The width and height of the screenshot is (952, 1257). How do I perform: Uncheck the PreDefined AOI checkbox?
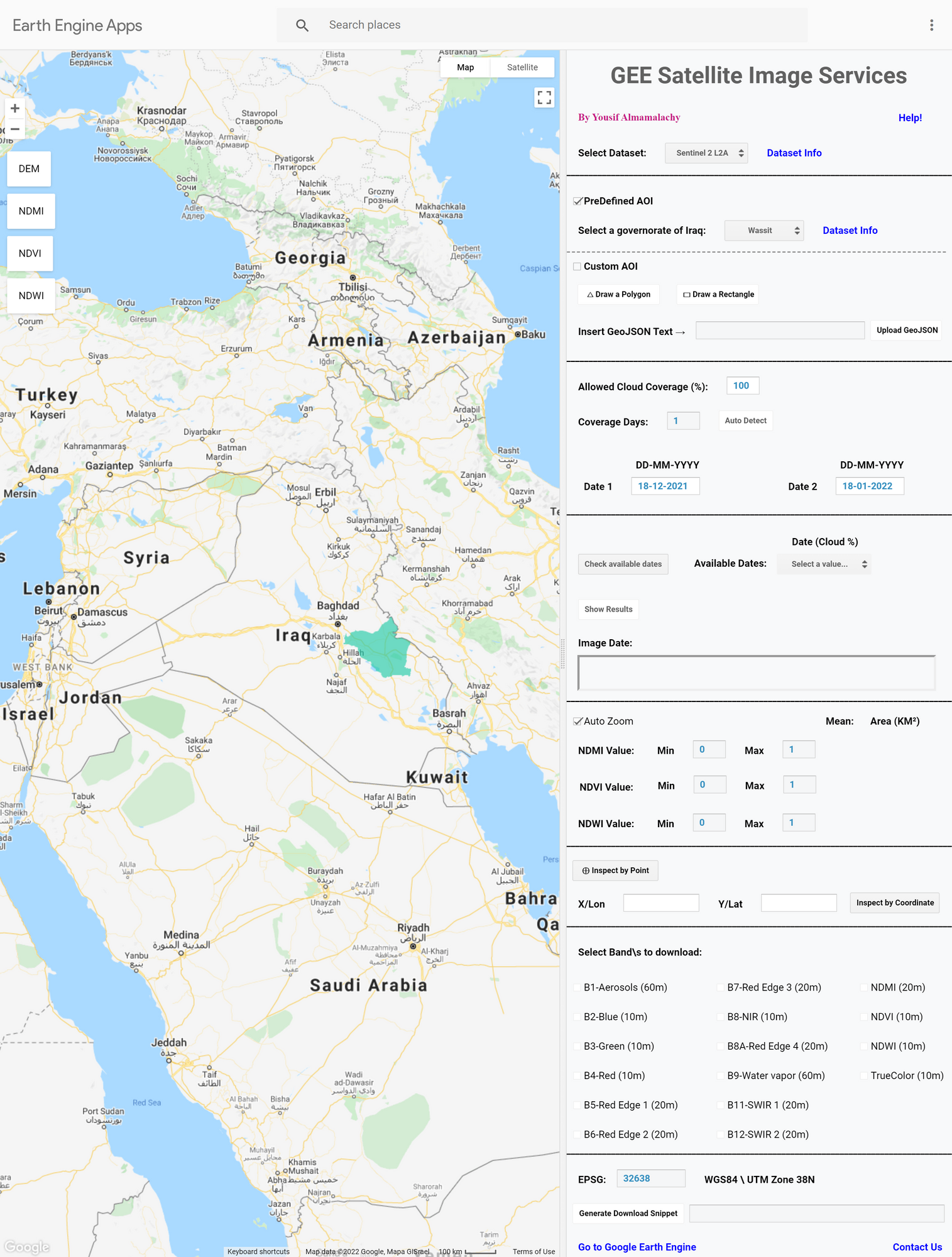[x=577, y=201]
